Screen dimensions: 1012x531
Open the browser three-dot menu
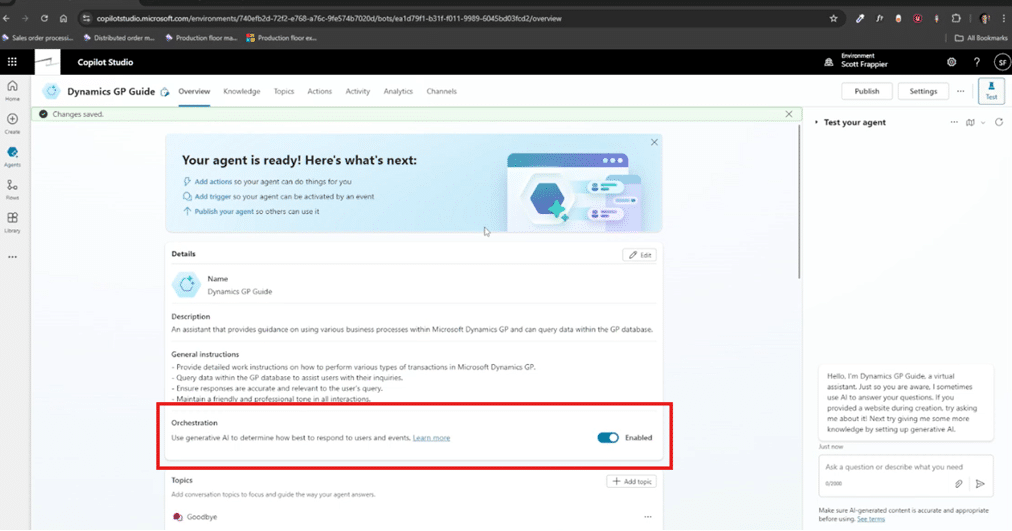(1004, 19)
